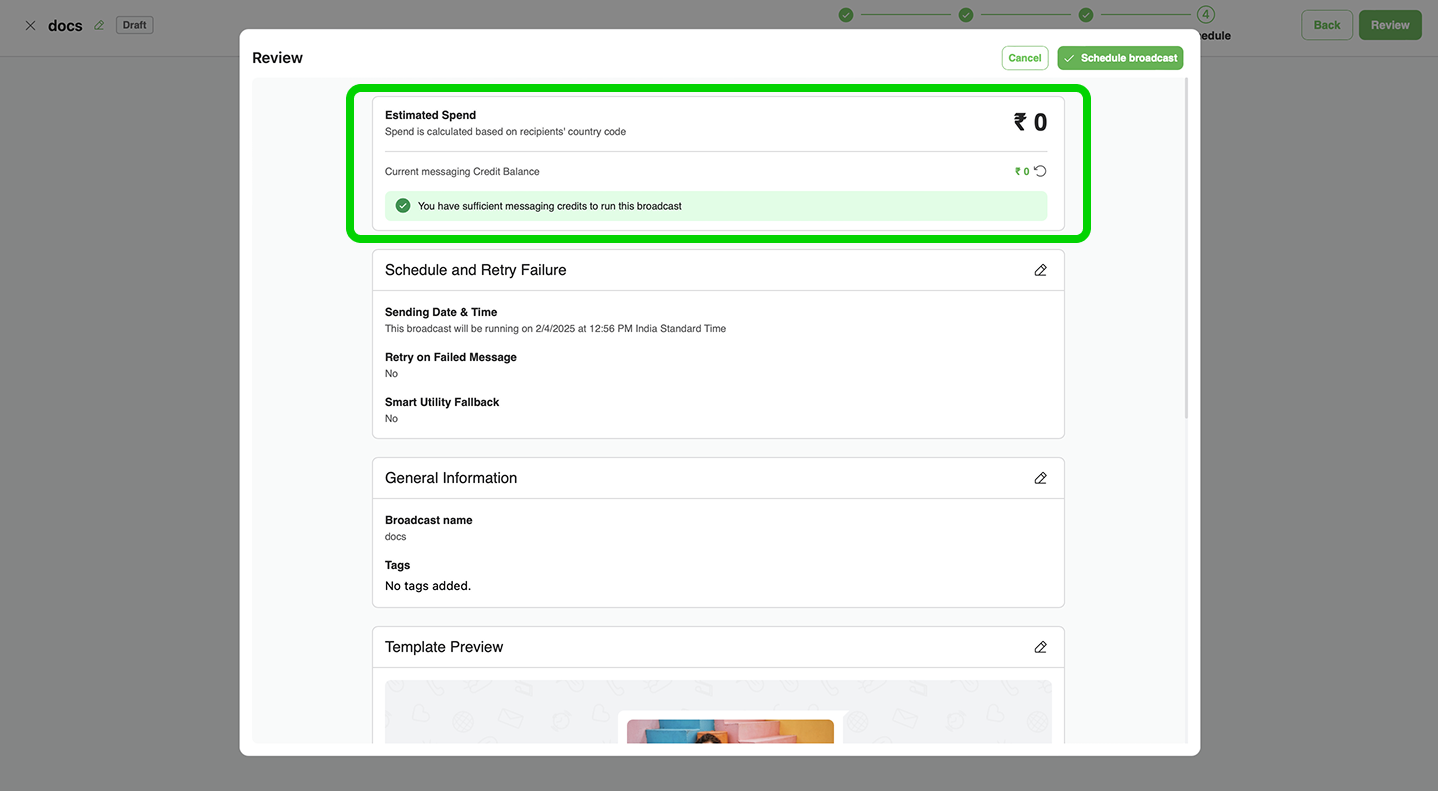This screenshot has height=791, width=1438.
Task: Click the estimated spend ₹ 0 amount
Action: tap(1030, 122)
